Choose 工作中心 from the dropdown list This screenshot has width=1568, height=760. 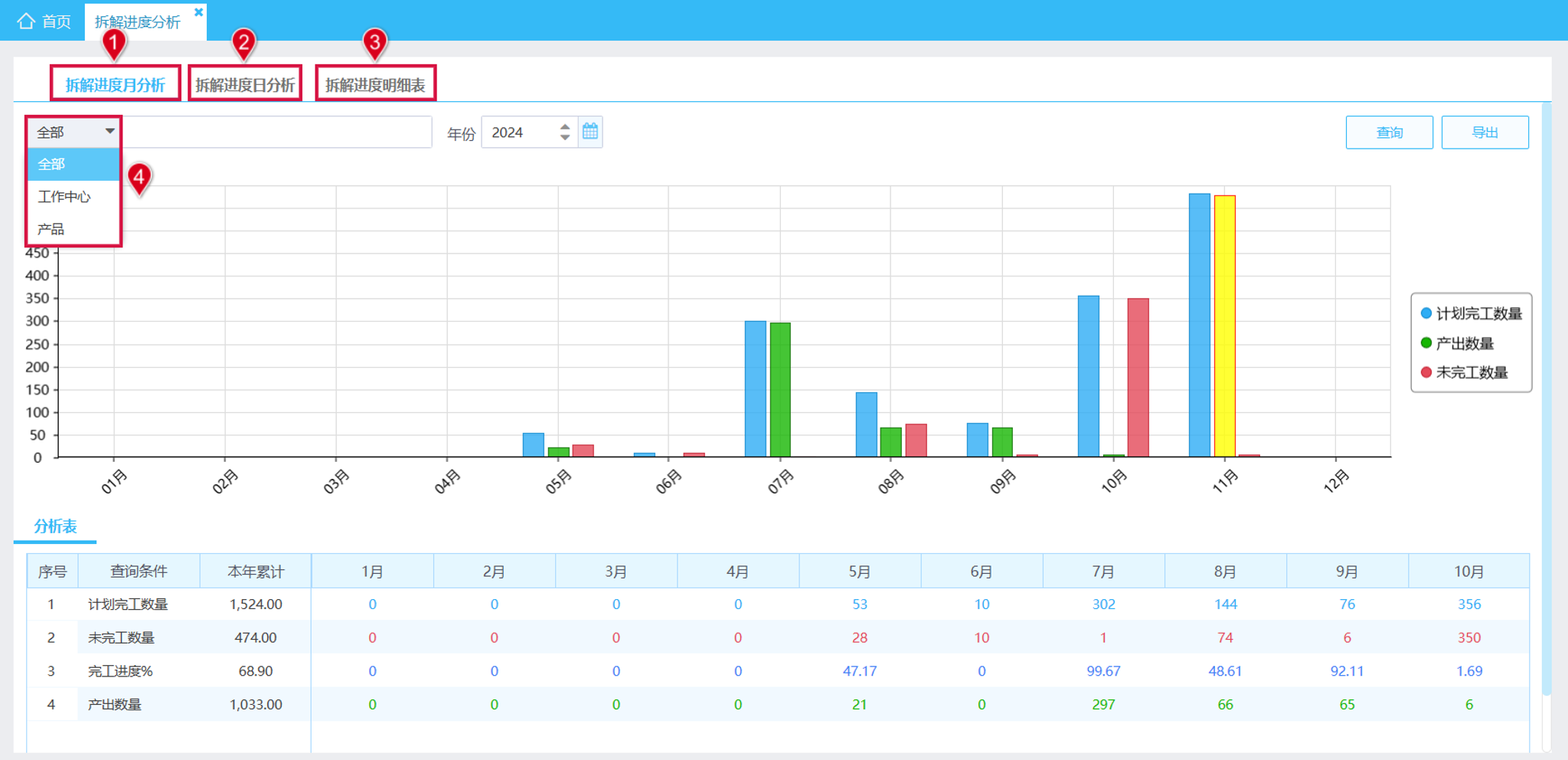73,197
